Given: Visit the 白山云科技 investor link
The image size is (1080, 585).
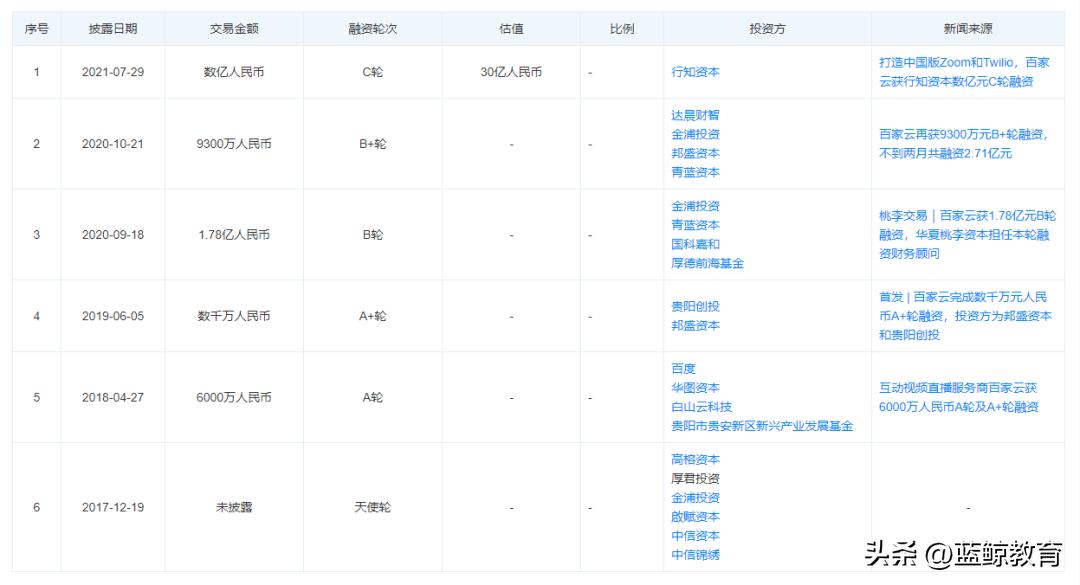Looking at the screenshot, I should pos(701,406).
